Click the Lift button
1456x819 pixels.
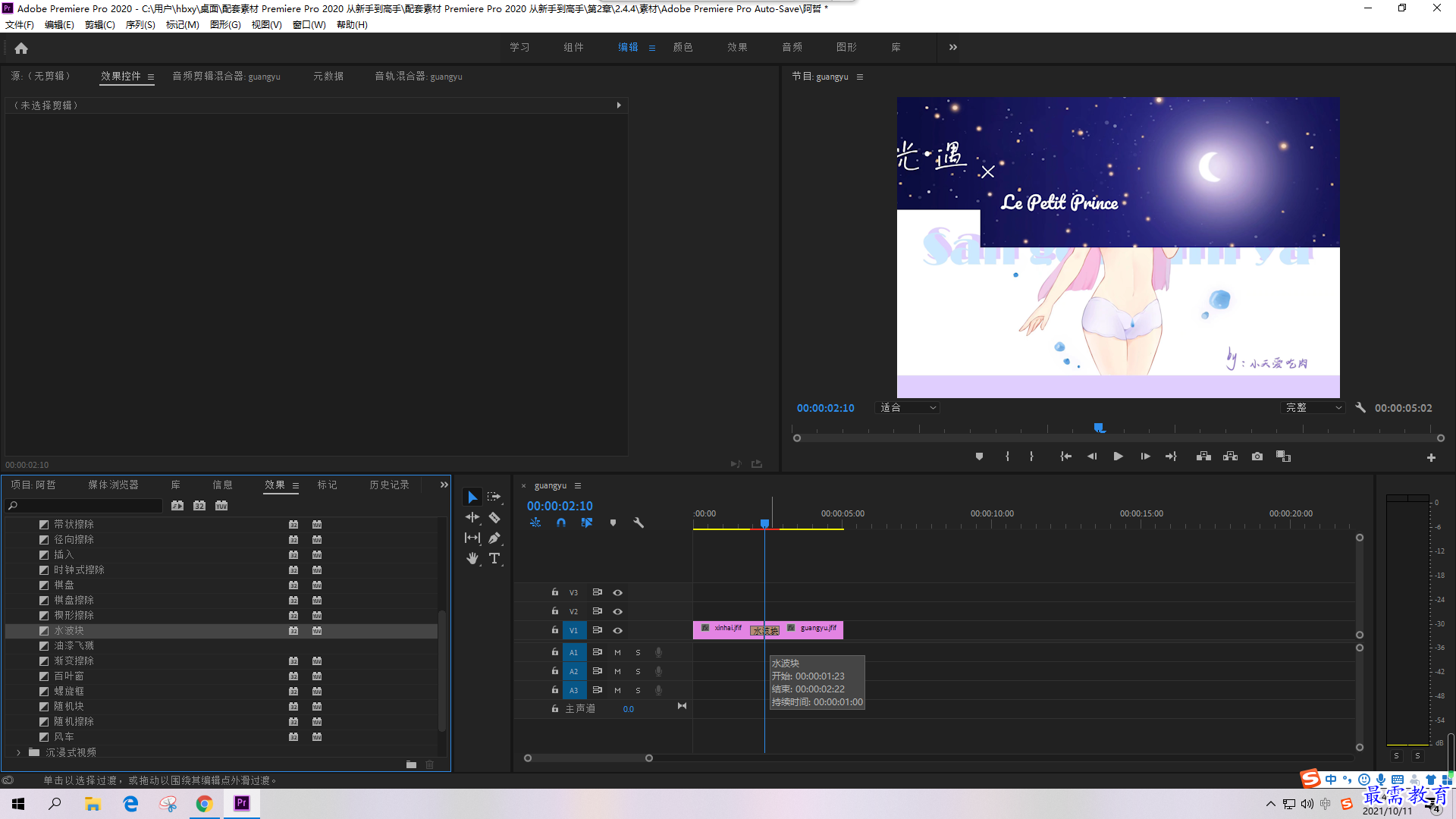click(1203, 457)
